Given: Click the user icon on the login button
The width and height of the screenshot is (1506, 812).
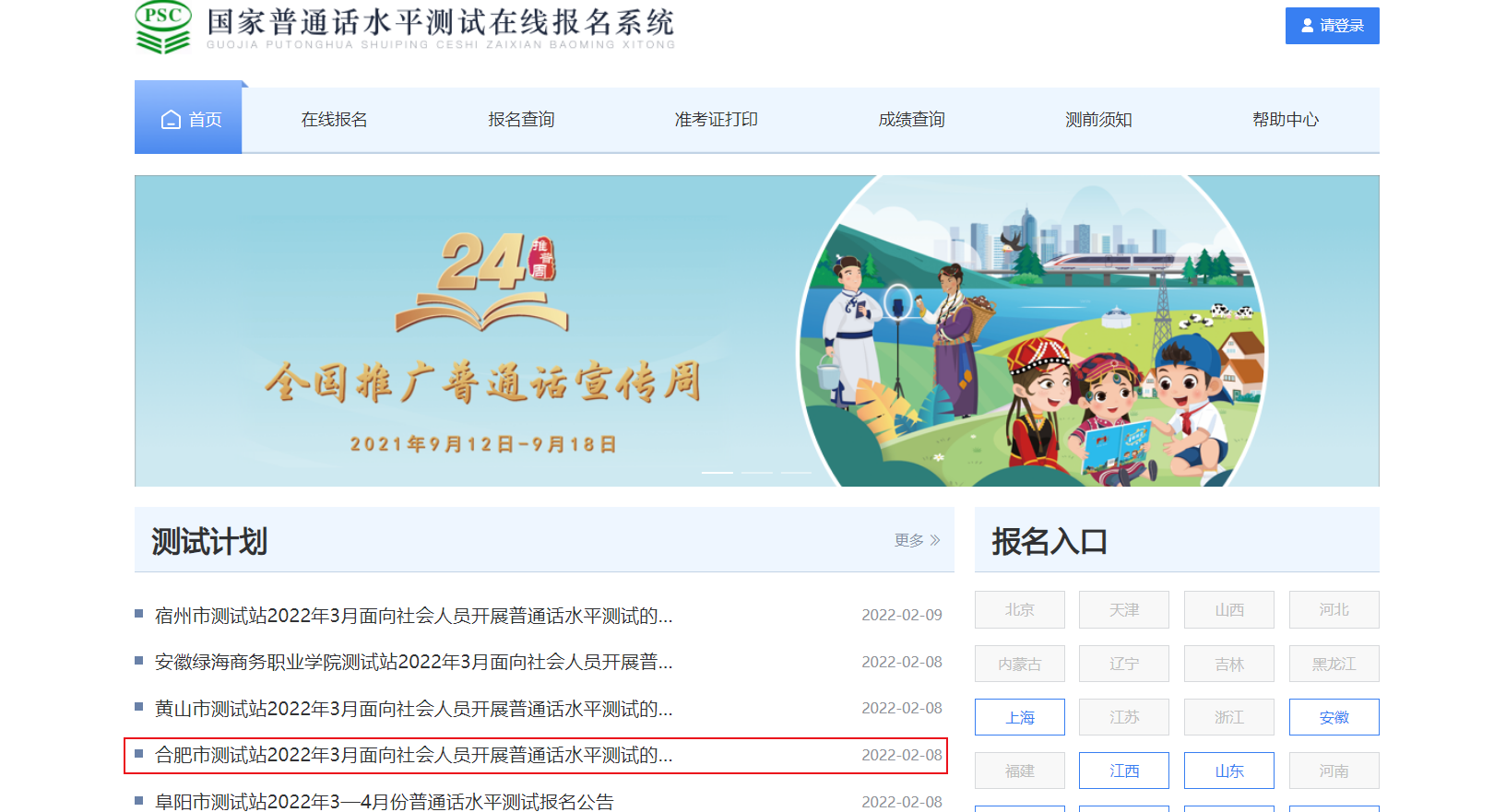Looking at the screenshot, I should tap(1307, 26).
